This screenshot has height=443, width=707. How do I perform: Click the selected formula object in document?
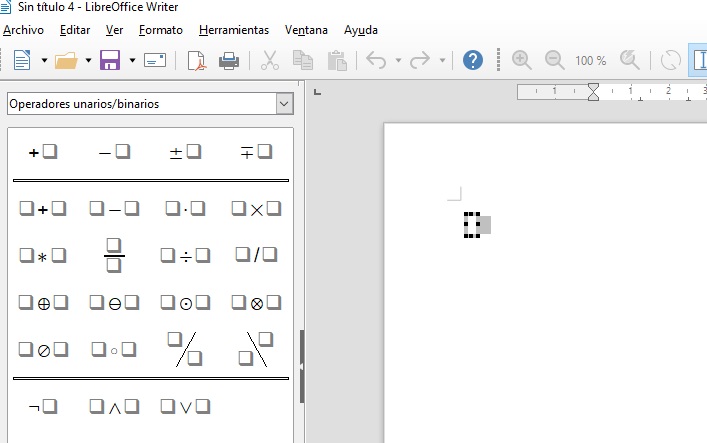tap(476, 225)
